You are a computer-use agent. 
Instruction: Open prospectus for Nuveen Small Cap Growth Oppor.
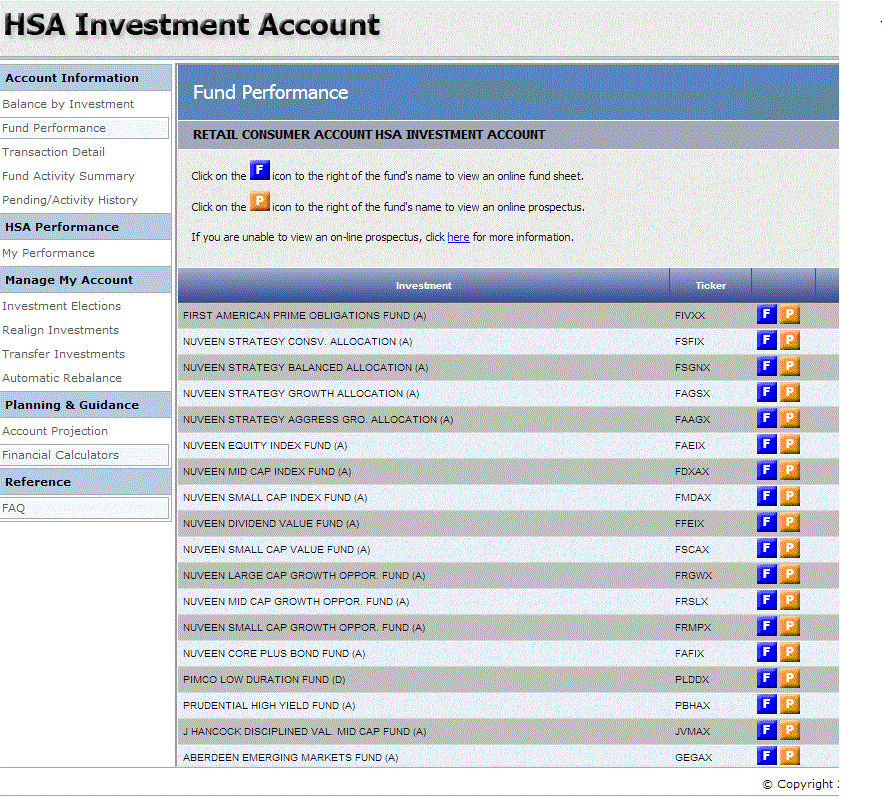pyautogui.click(x=790, y=626)
